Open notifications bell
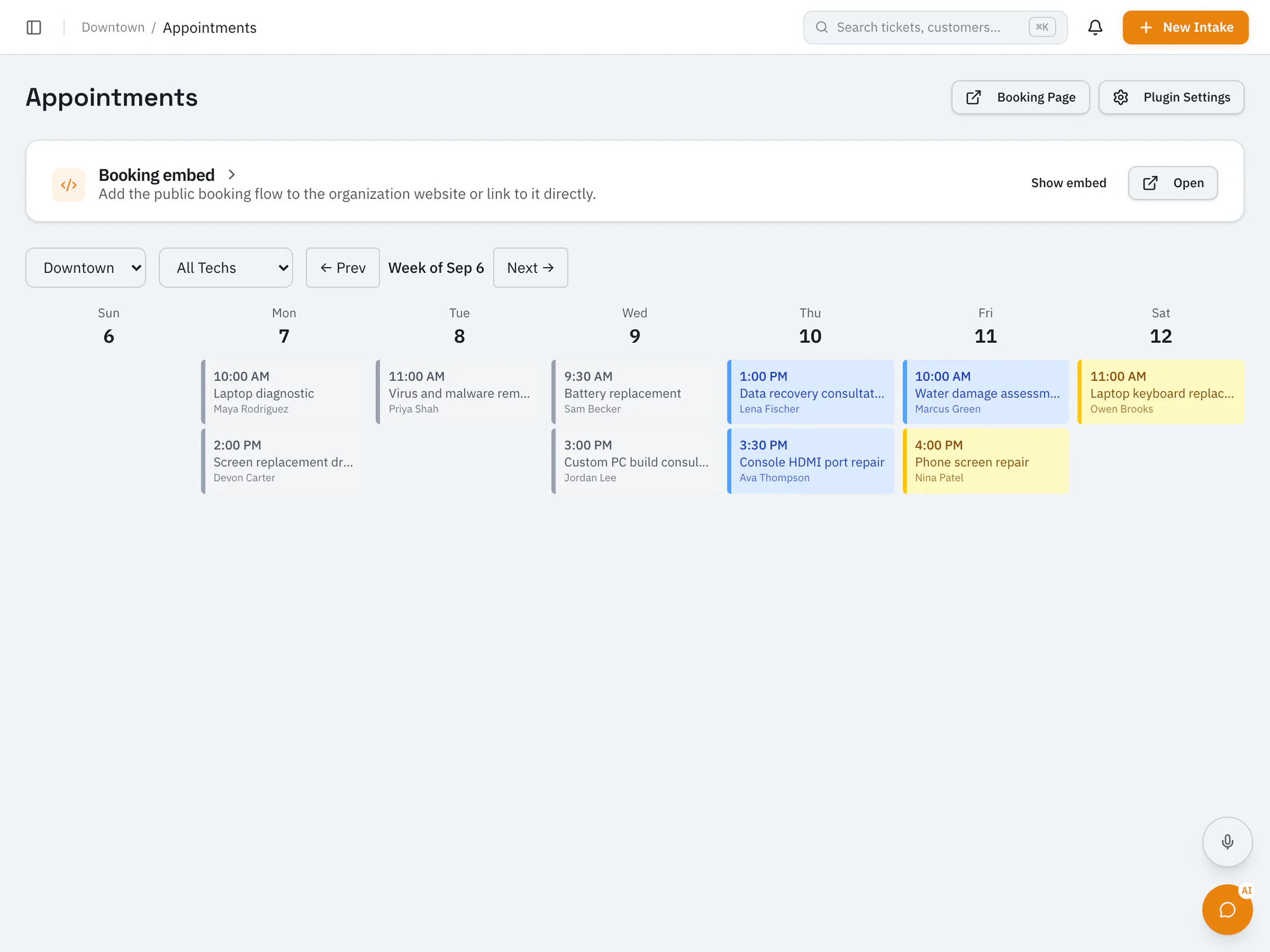 coord(1095,27)
